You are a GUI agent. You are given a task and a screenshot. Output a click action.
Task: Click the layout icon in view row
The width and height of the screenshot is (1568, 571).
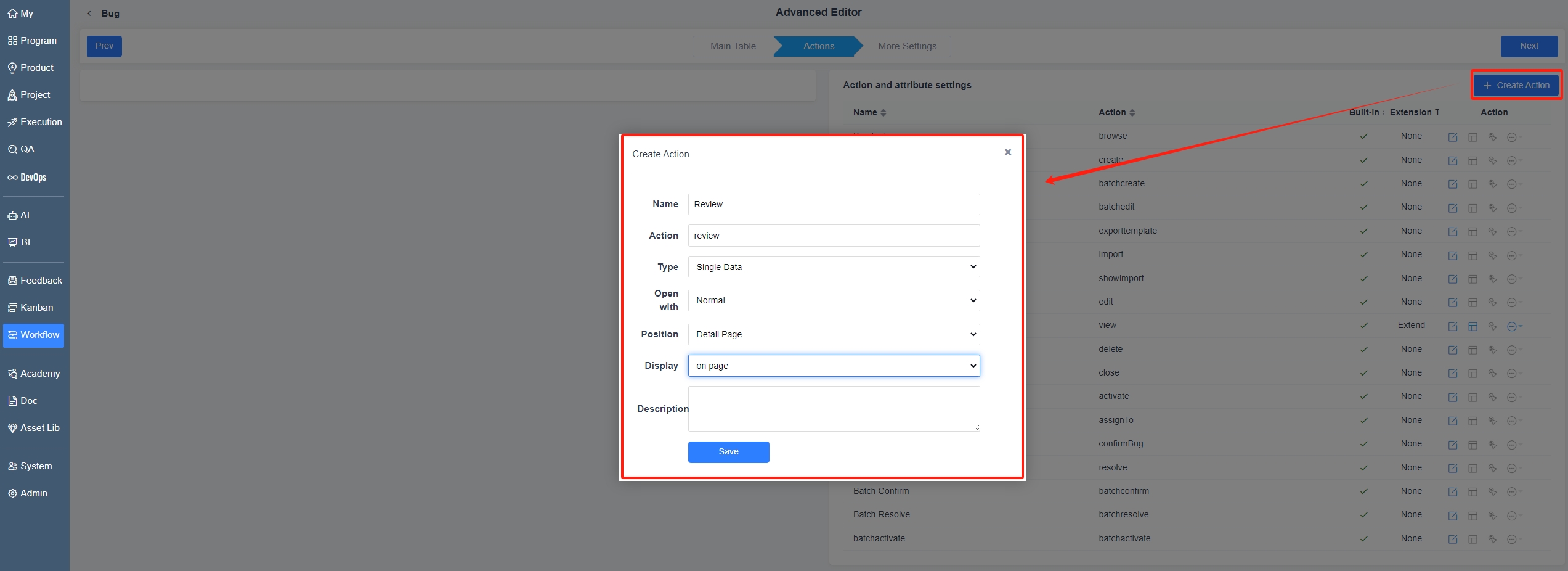[1473, 326]
